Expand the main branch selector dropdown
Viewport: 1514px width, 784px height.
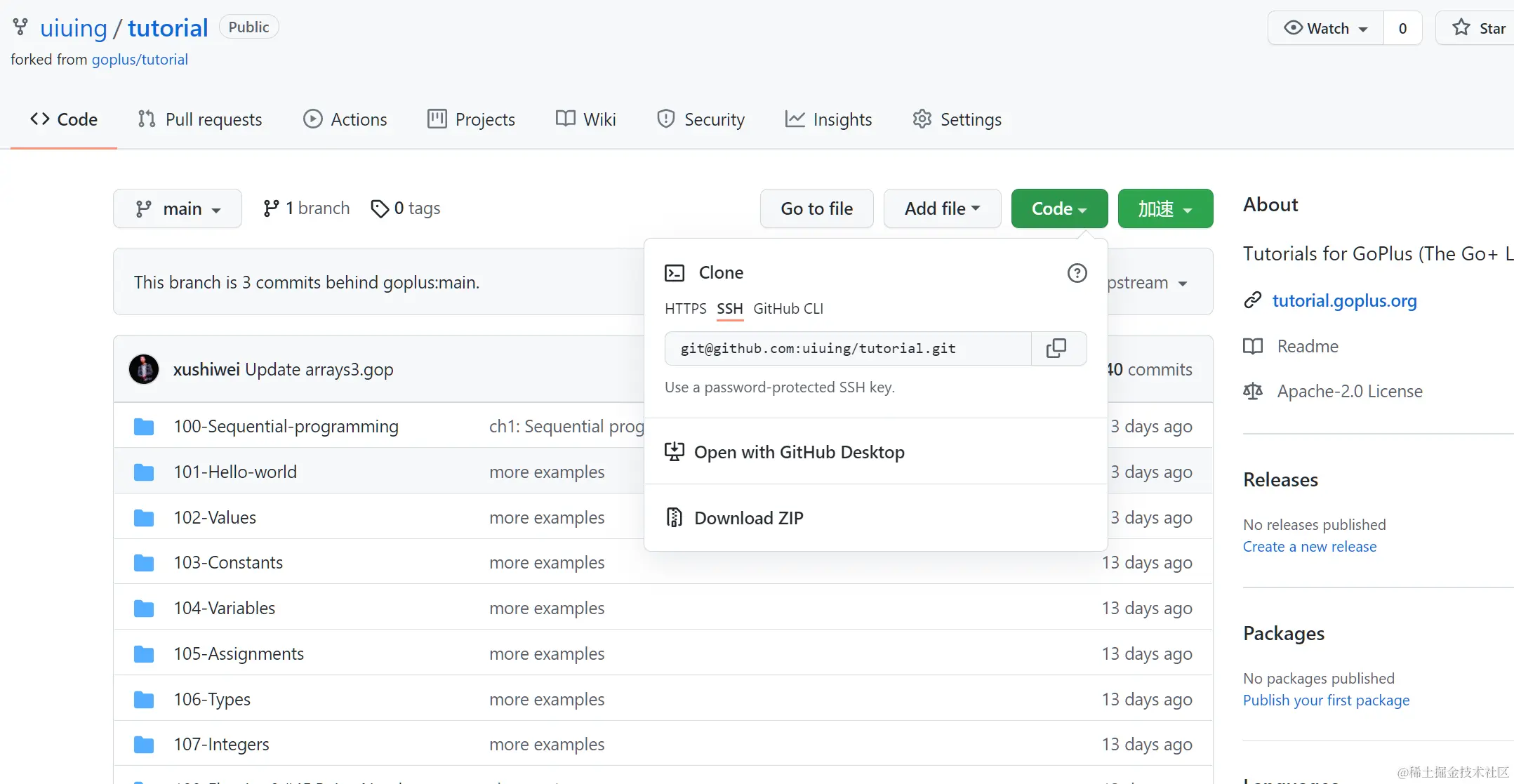click(x=178, y=208)
